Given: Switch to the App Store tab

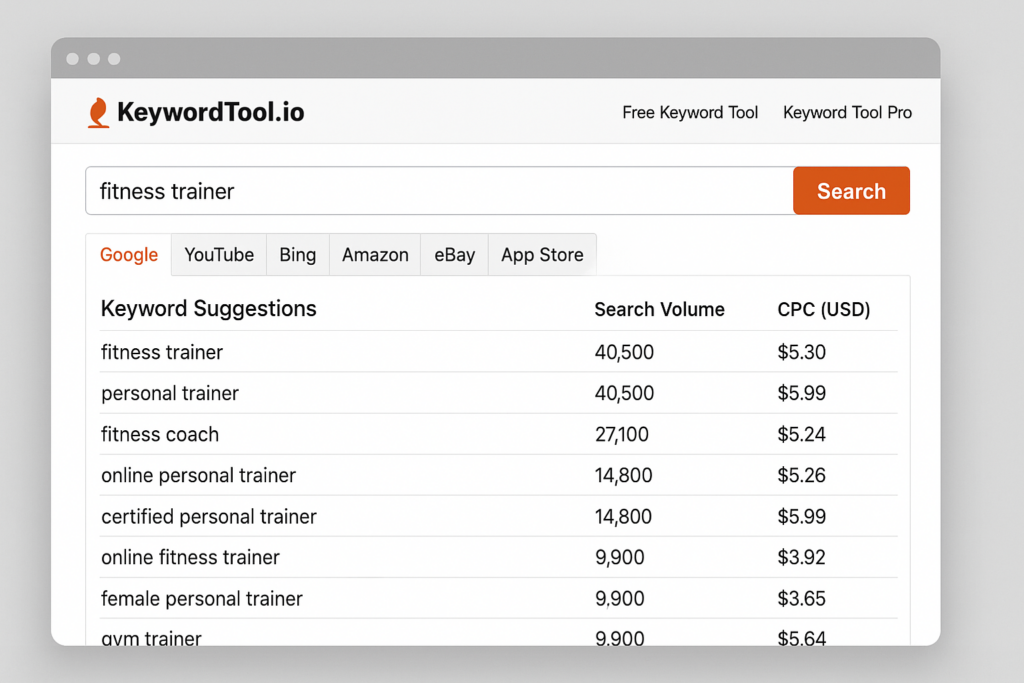Looking at the screenshot, I should click(542, 255).
